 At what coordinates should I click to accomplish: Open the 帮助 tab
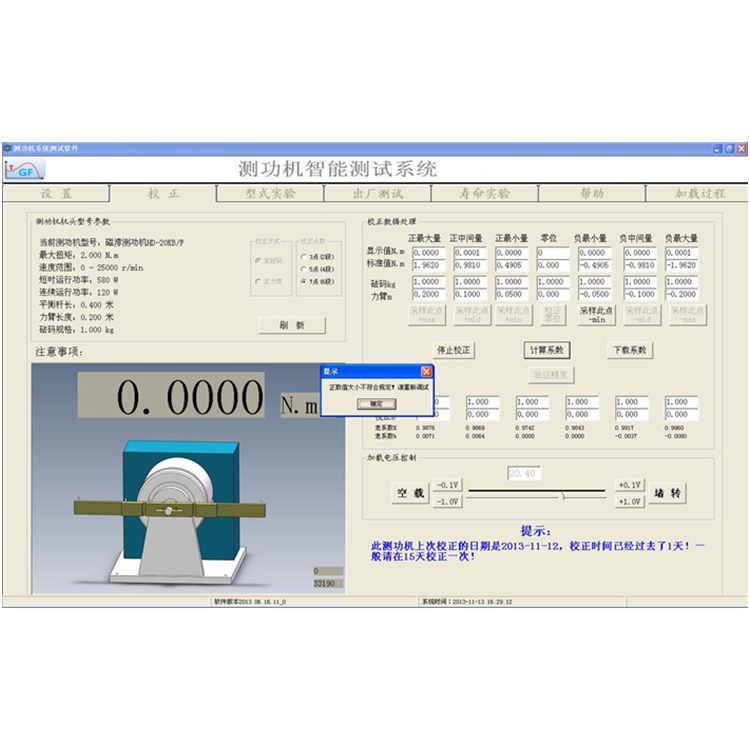click(592, 194)
